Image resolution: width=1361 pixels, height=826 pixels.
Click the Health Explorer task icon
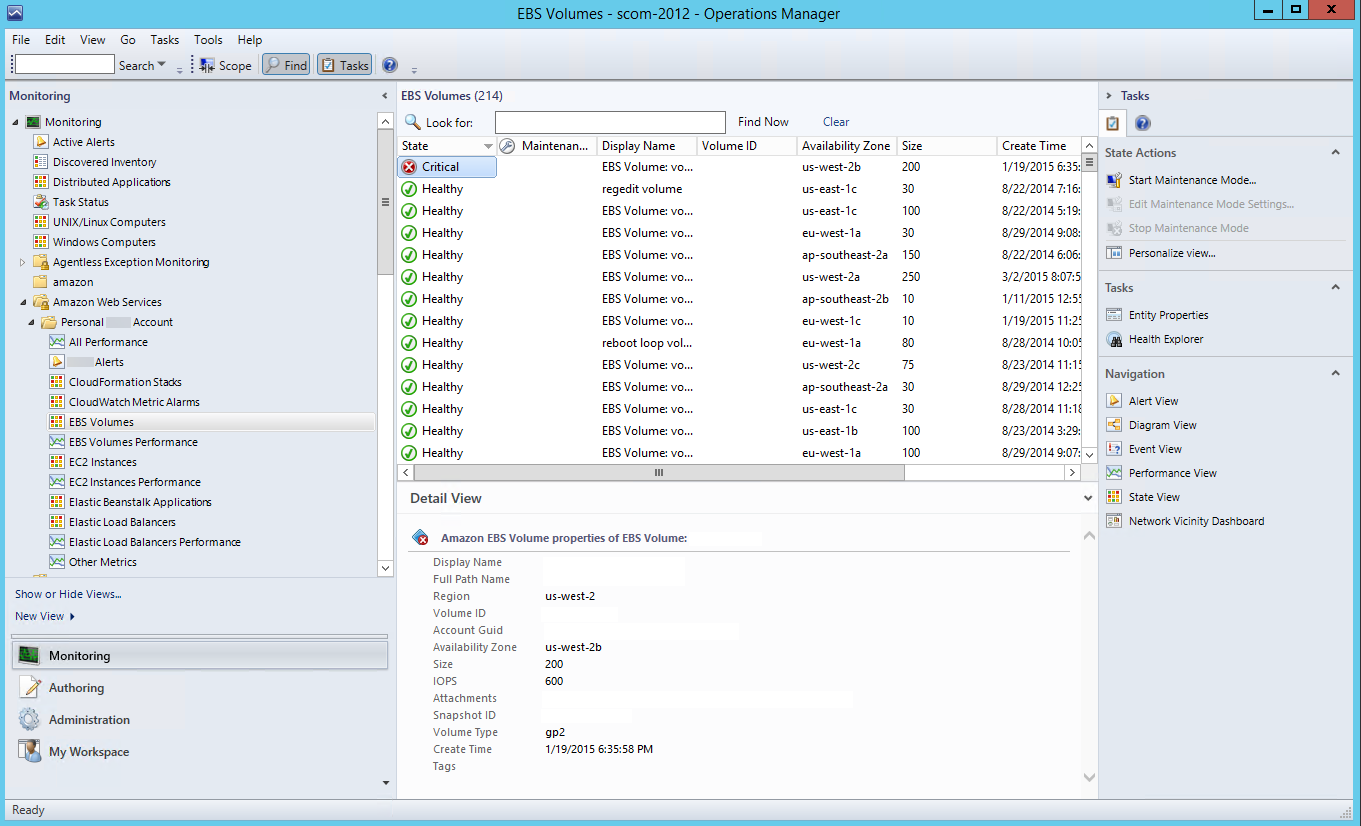tap(1114, 339)
